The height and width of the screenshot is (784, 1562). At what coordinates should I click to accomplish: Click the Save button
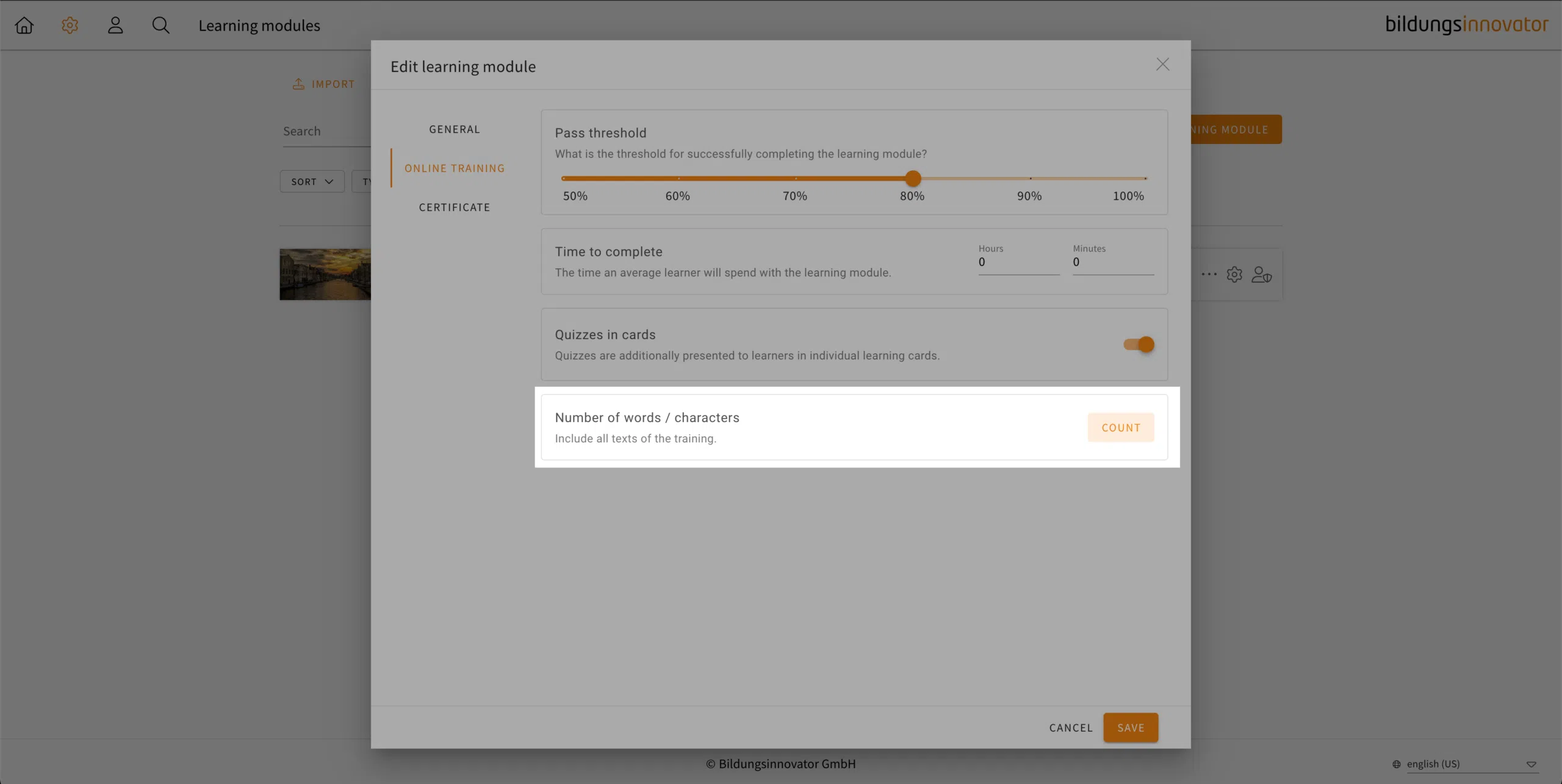[1131, 728]
